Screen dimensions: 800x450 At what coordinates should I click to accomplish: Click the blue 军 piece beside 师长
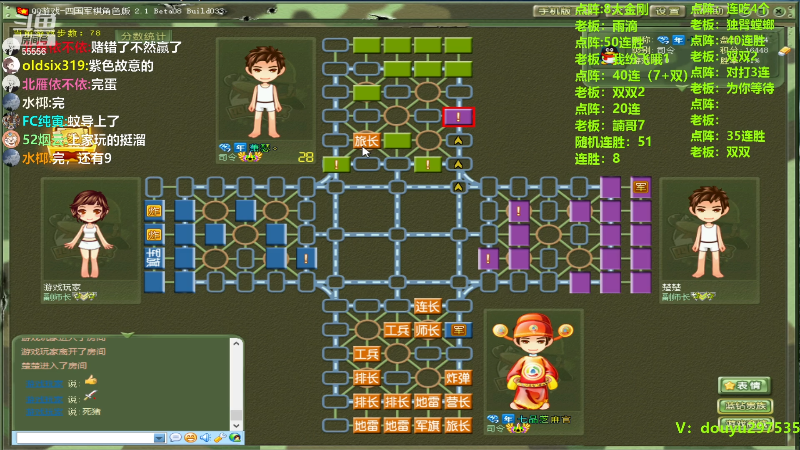point(458,330)
